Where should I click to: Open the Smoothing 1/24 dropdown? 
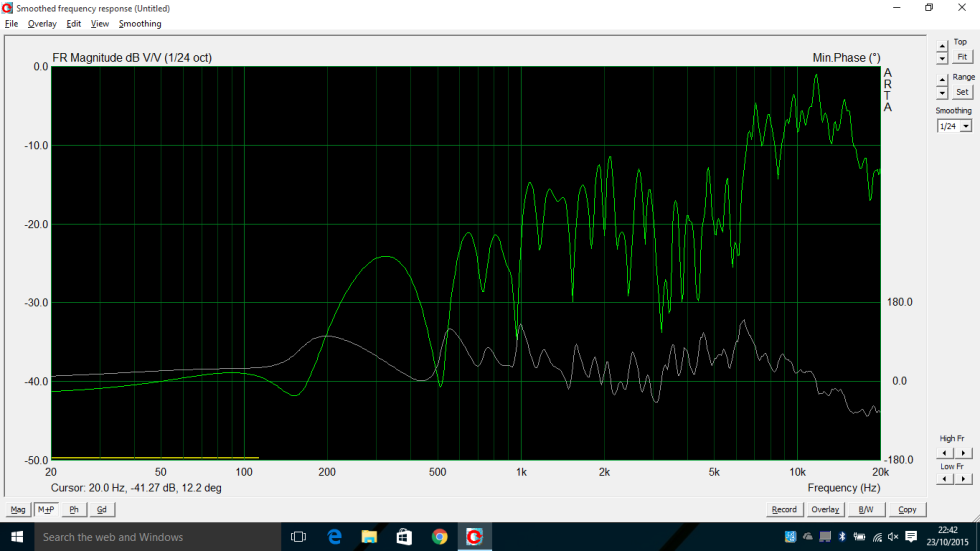966,127
